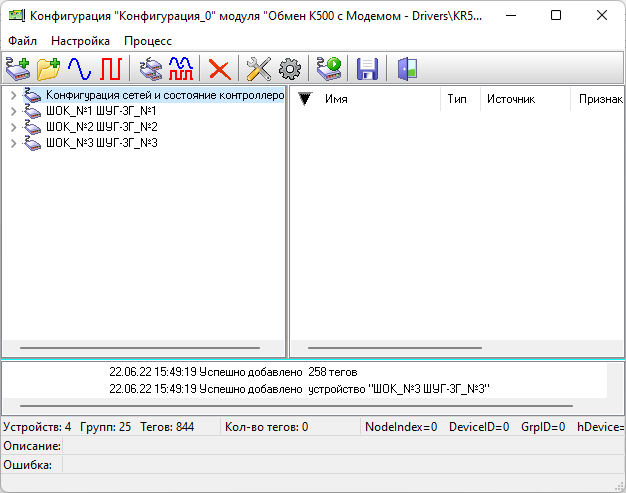Click the add folder group icon

click(48, 69)
